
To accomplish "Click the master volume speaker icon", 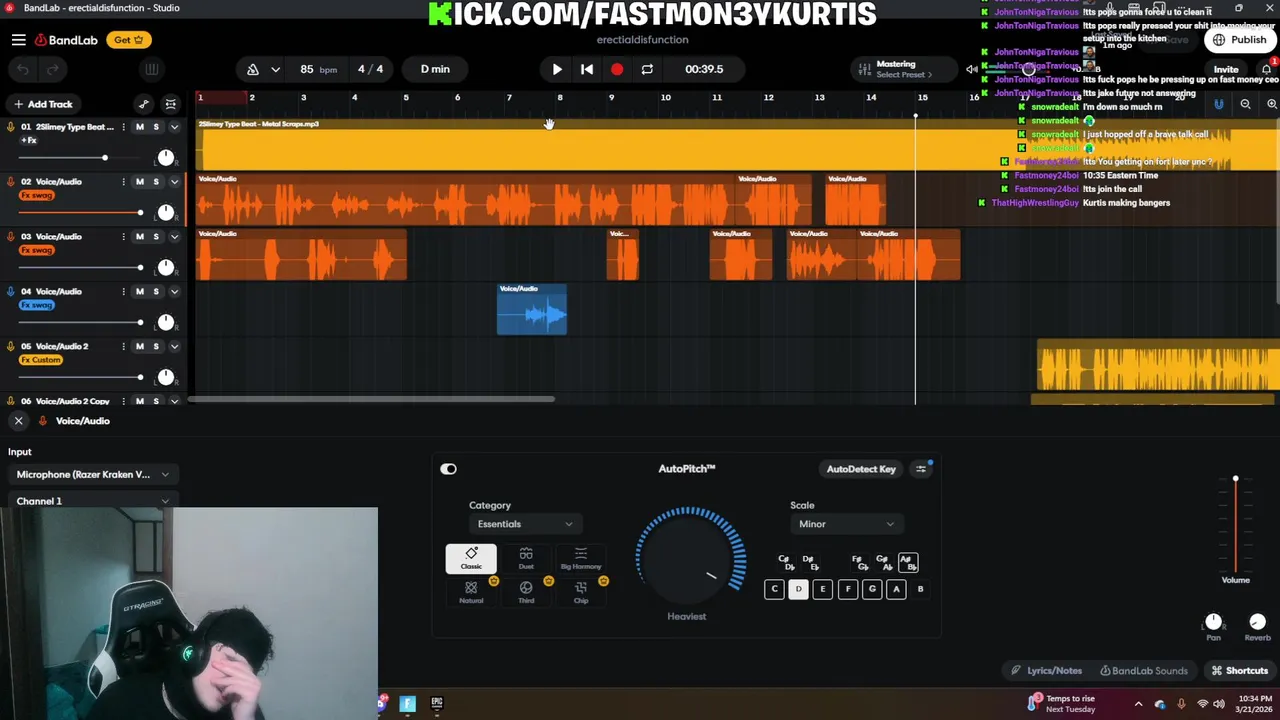I will click(x=971, y=69).
